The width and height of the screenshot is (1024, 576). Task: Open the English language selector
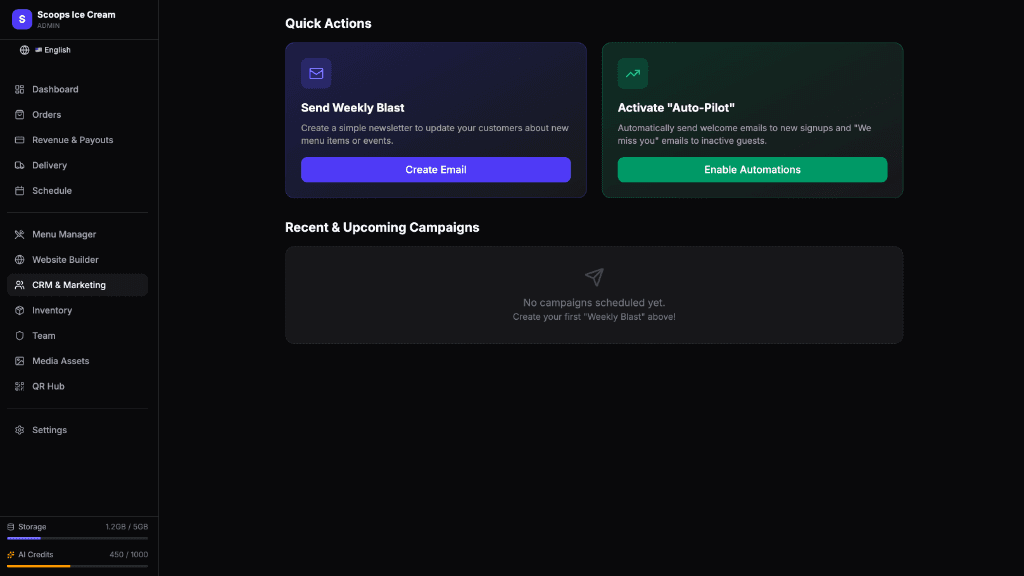click(46, 50)
